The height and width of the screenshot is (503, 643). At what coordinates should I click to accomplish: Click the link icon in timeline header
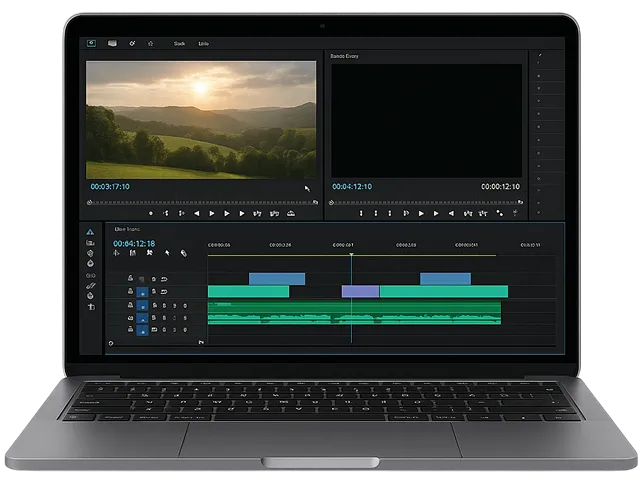[x=183, y=254]
